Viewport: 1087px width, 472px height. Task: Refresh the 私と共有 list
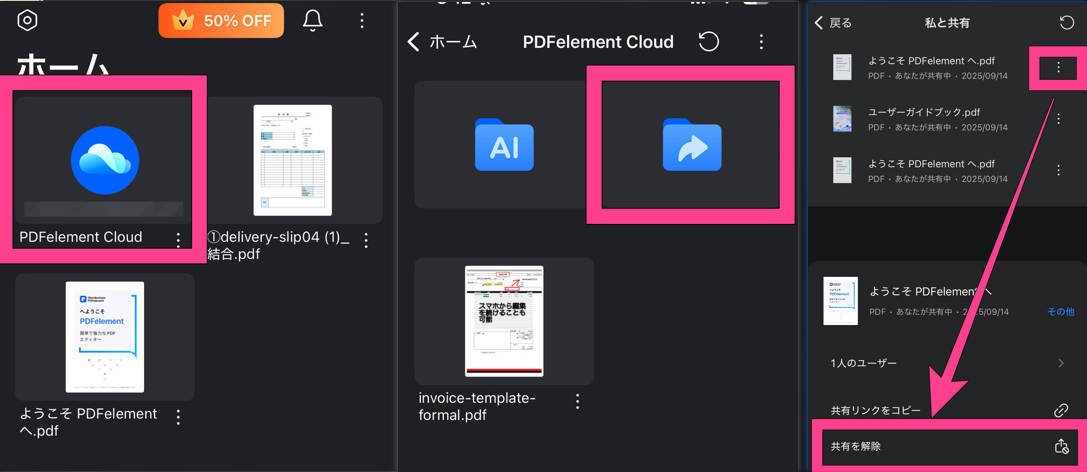point(1066,23)
